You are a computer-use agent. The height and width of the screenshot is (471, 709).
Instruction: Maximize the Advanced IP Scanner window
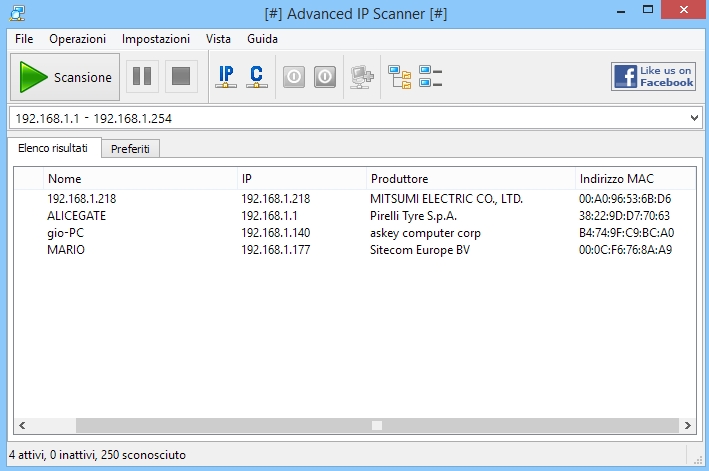tap(648, 9)
